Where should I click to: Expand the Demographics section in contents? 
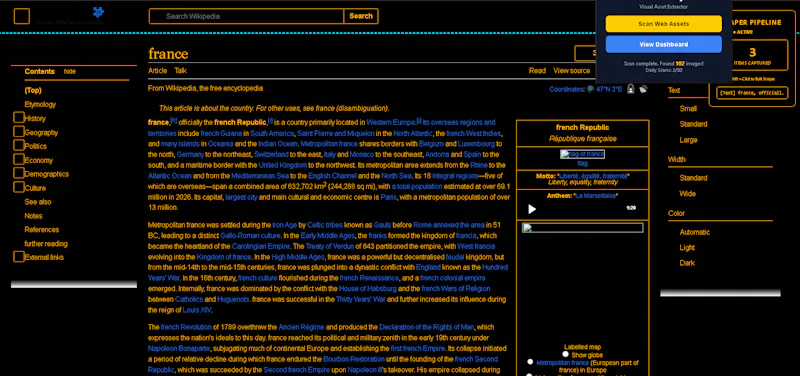(x=19, y=173)
